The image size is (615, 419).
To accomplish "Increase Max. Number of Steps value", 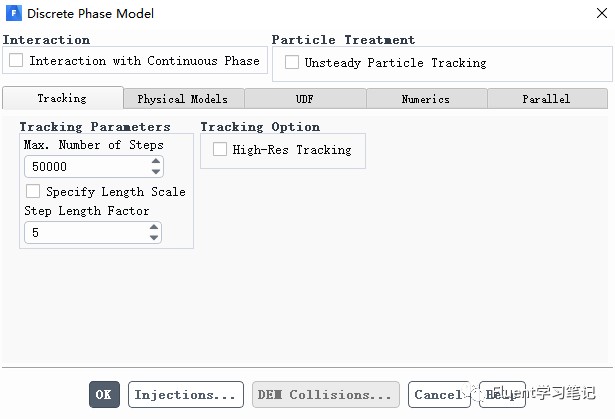I will tap(154, 162).
